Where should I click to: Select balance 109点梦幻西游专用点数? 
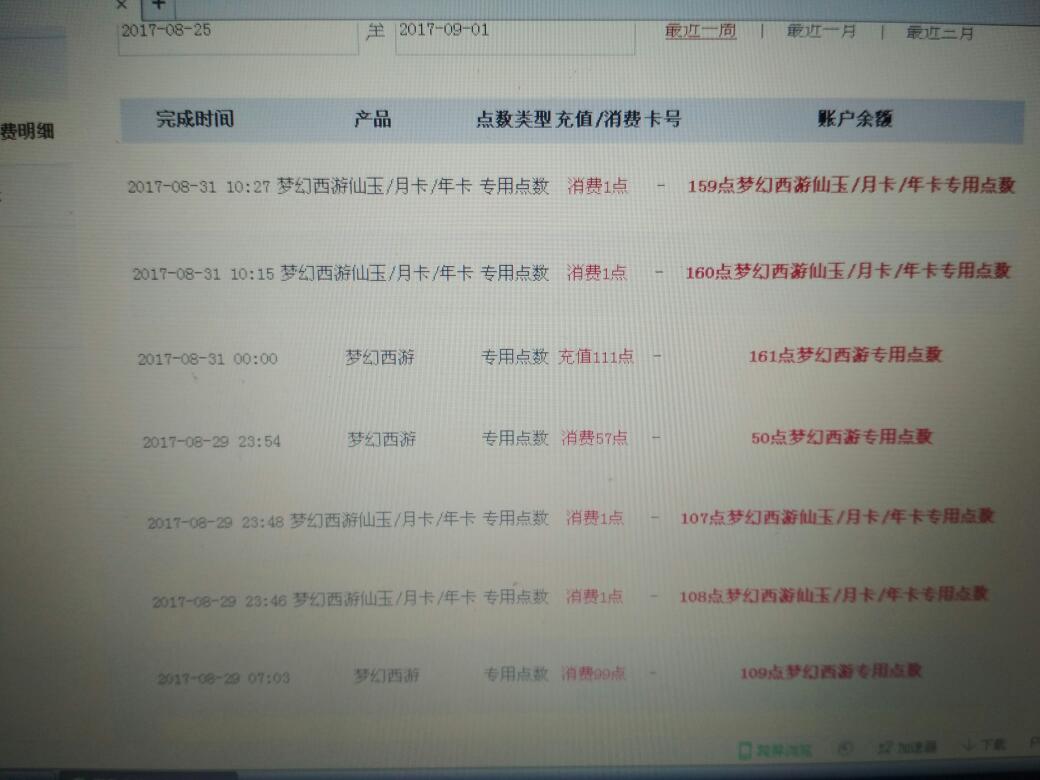point(831,672)
